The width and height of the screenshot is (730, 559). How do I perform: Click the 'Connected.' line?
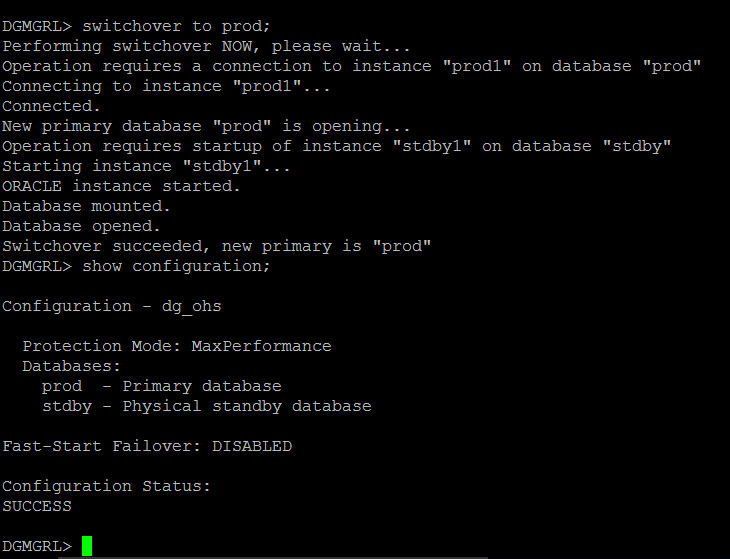coord(51,106)
